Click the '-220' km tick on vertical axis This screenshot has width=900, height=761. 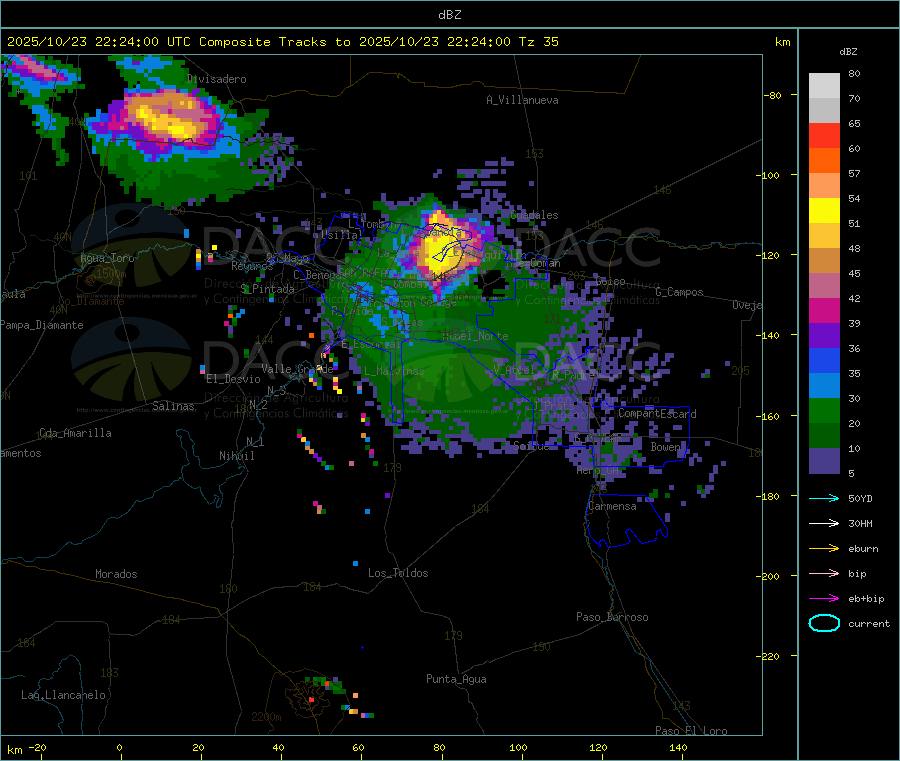[x=770, y=656]
